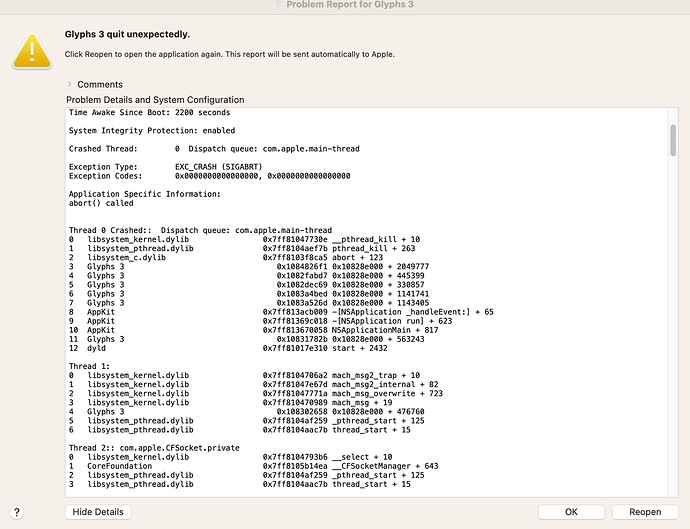Image resolution: width=690 pixels, height=529 pixels.
Task: Click Glyphs 3 frame '+ 445399'
Action: point(246,276)
